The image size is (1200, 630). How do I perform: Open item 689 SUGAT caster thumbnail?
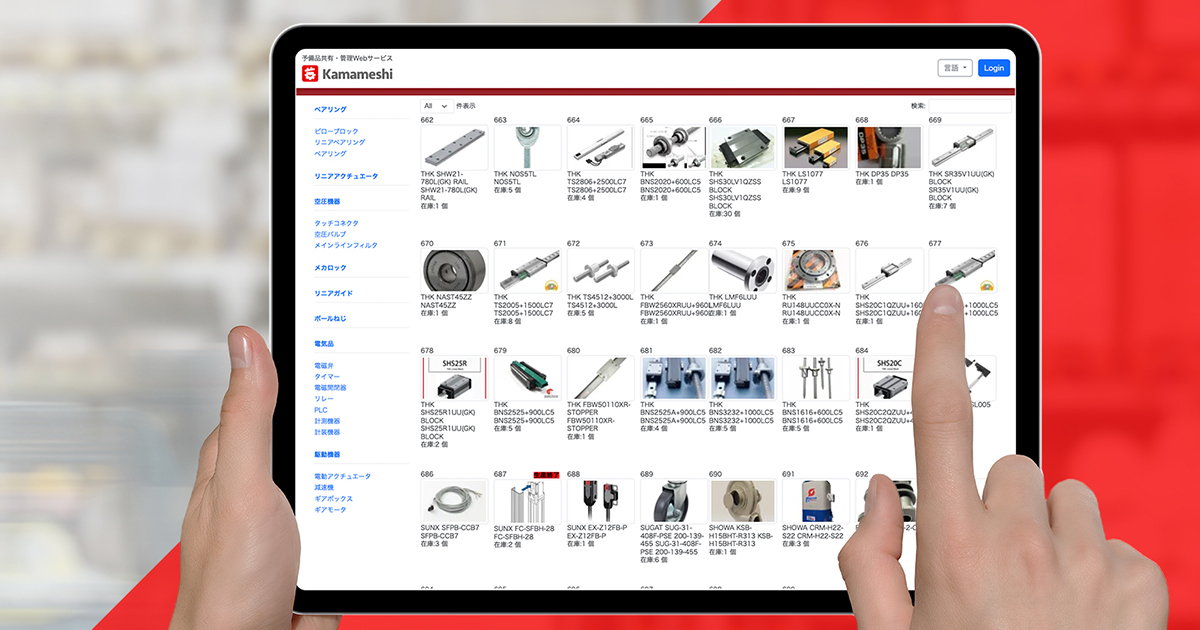pos(673,501)
